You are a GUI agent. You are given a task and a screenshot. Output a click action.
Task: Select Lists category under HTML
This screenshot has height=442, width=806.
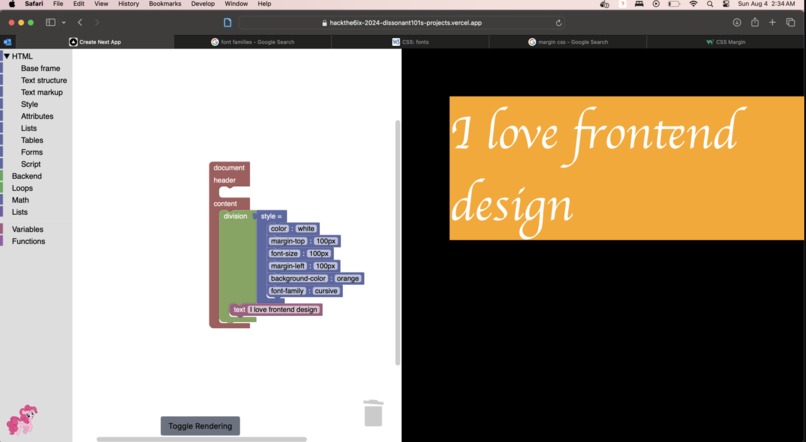coord(29,128)
